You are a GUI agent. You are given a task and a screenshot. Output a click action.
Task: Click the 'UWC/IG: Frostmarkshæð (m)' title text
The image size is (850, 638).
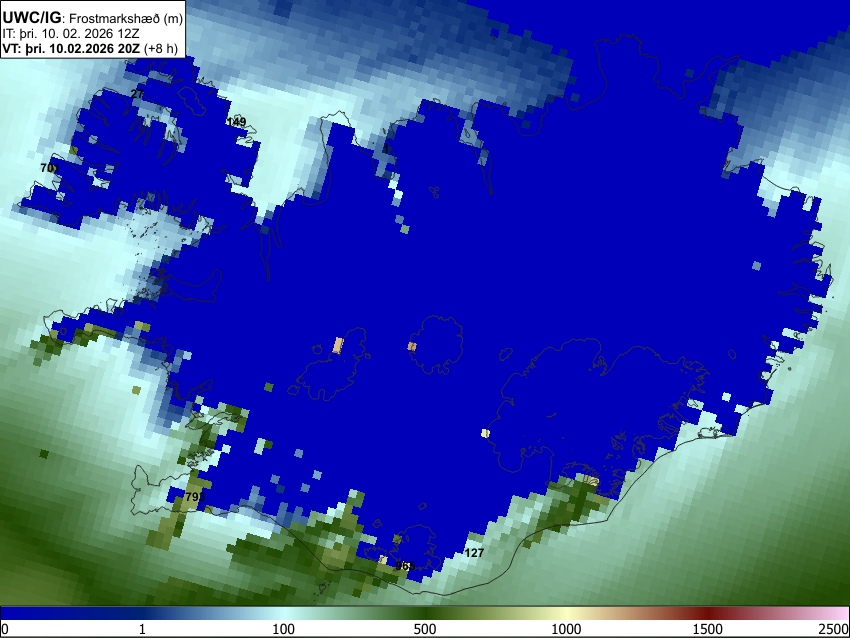[x=93, y=18]
